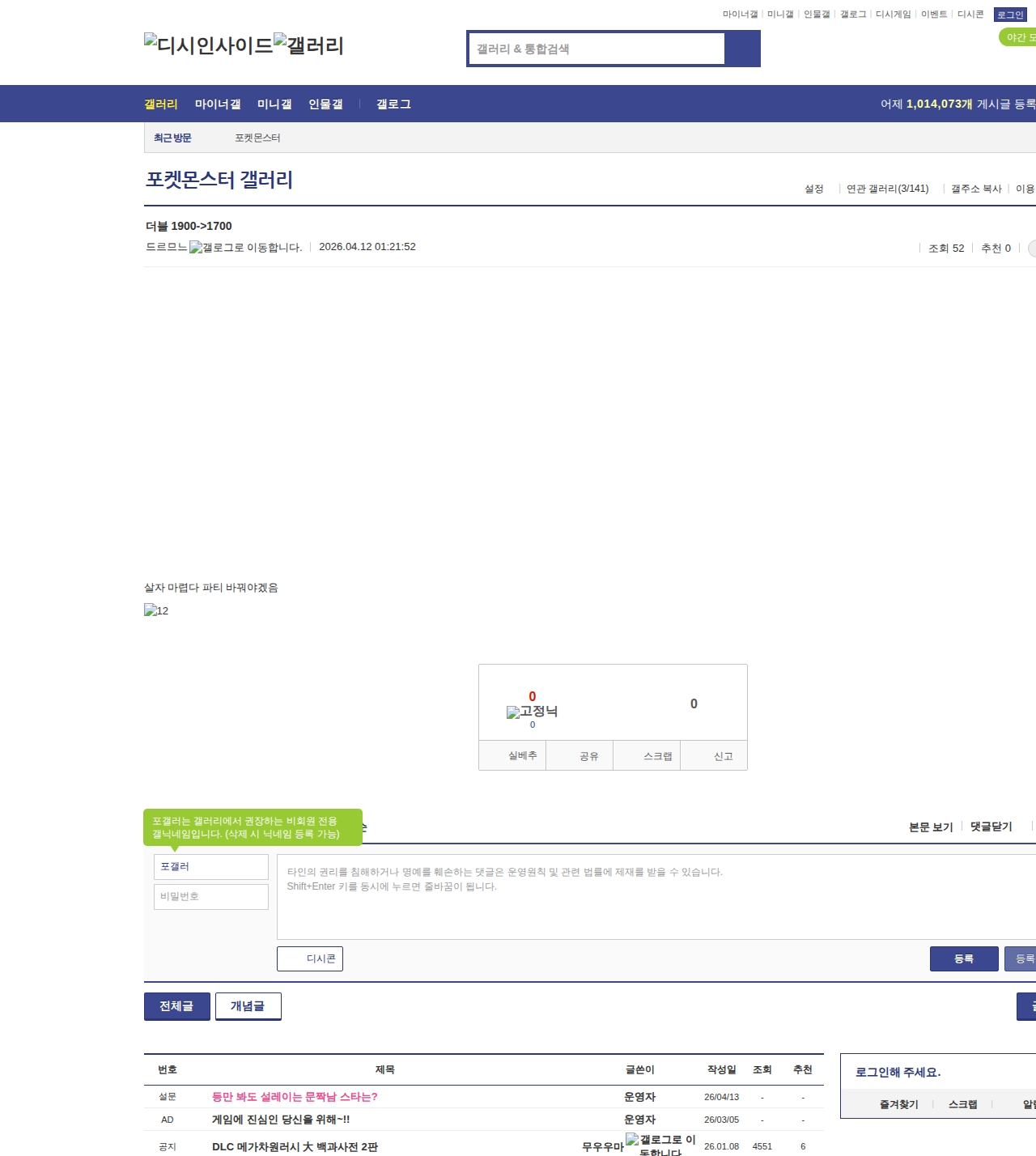Select the 마이너갤 navigation tab
The width and height of the screenshot is (1036, 1156).
coord(218,104)
